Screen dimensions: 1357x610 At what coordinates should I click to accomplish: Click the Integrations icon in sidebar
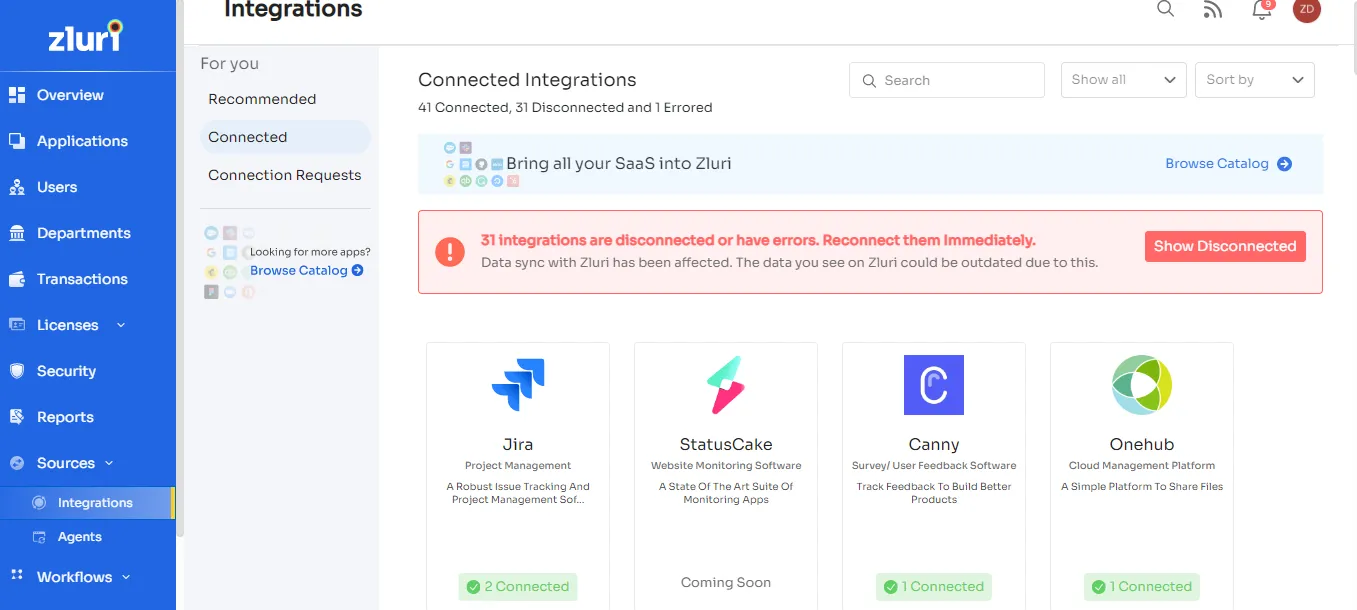39,503
